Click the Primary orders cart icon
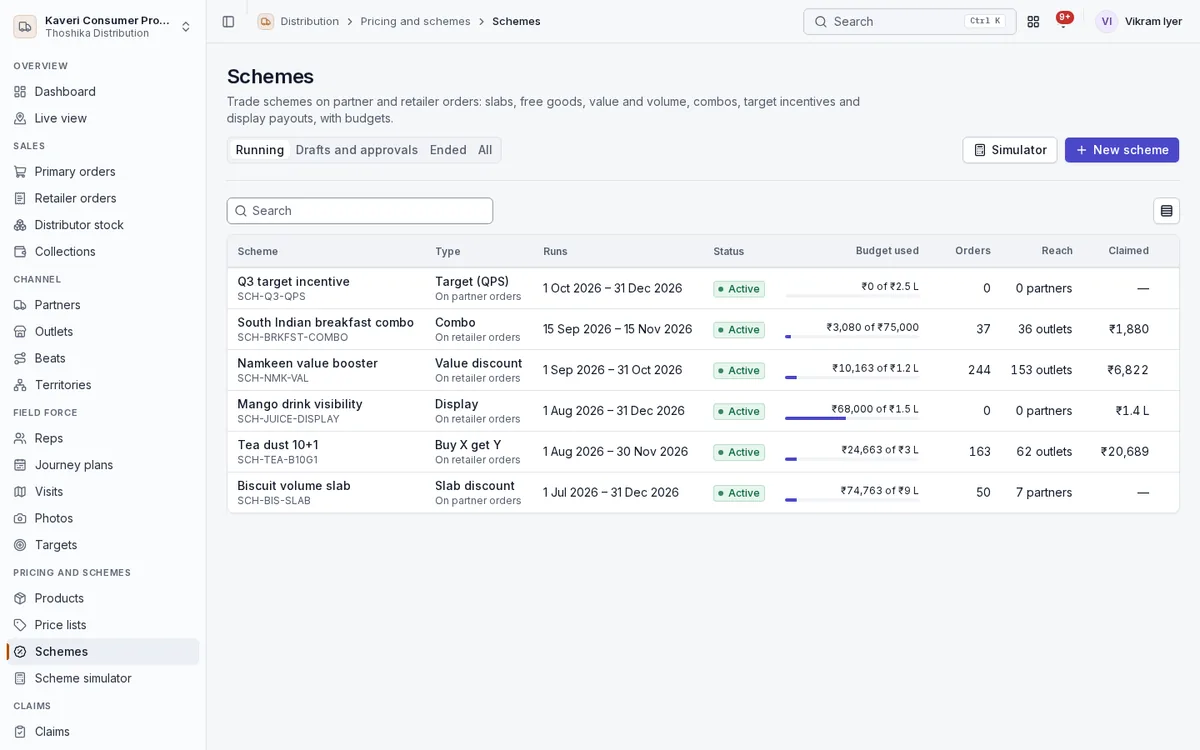The height and width of the screenshot is (750, 1200). (x=20, y=171)
